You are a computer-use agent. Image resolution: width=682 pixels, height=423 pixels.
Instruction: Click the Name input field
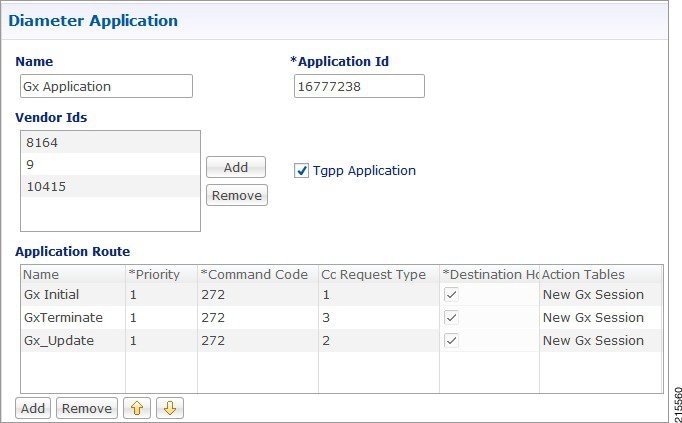pos(106,86)
